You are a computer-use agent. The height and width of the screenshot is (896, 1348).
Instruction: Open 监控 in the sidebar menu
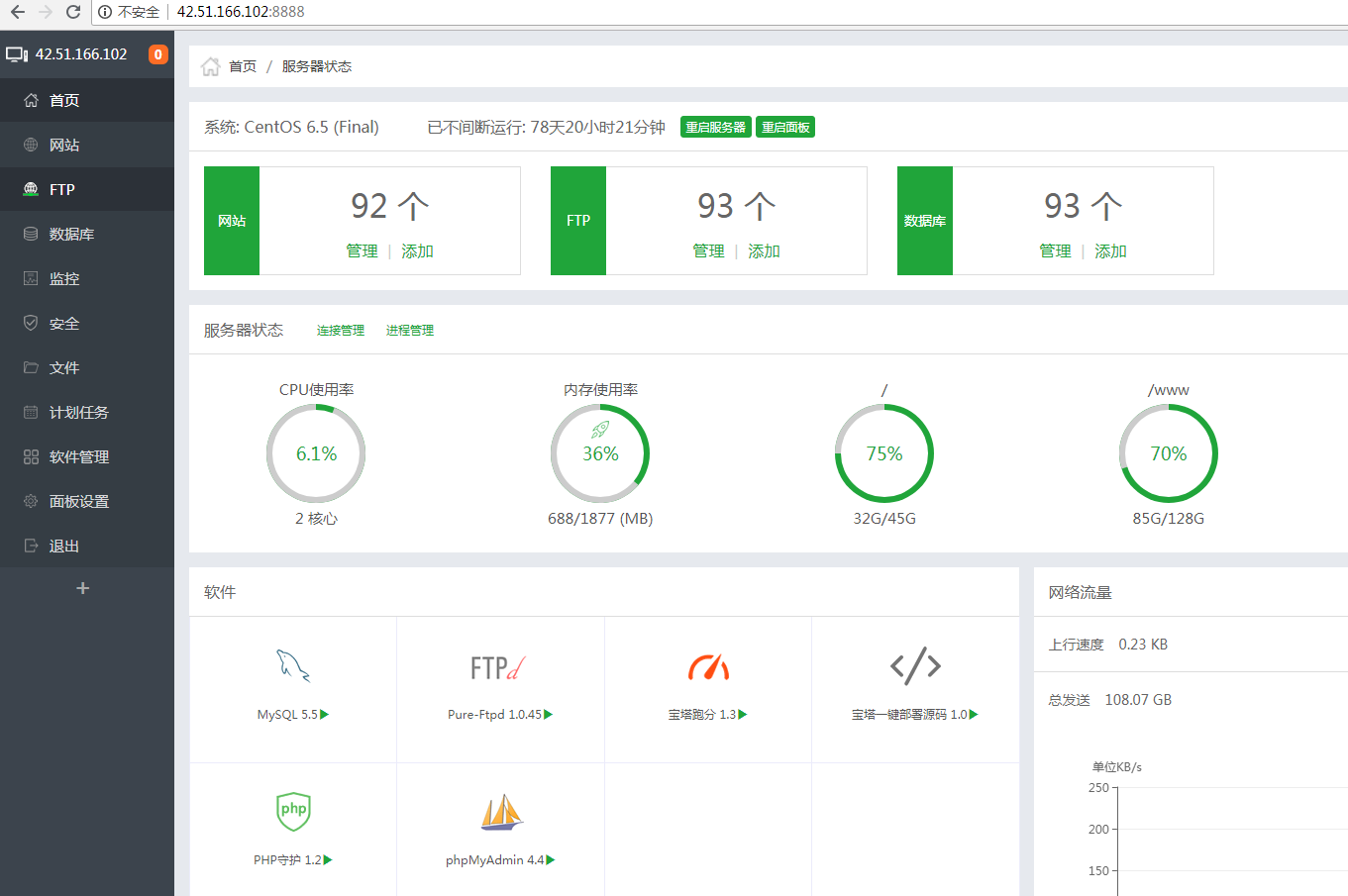pos(87,278)
